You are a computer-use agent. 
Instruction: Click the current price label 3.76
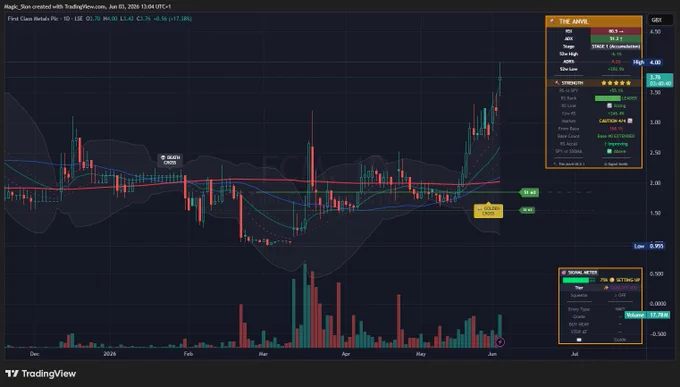tap(659, 80)
